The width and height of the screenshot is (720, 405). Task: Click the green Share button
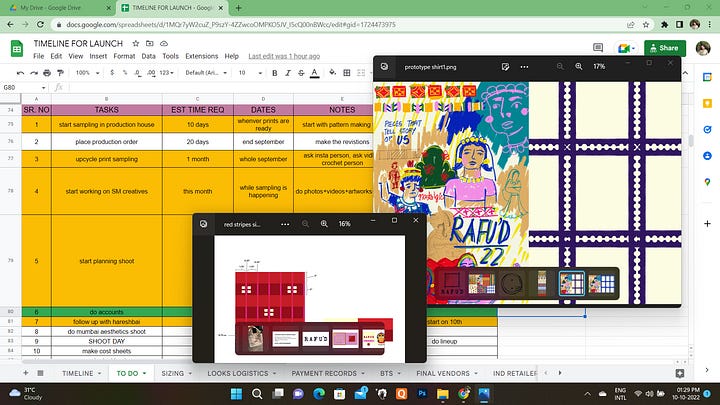point(665,48)
